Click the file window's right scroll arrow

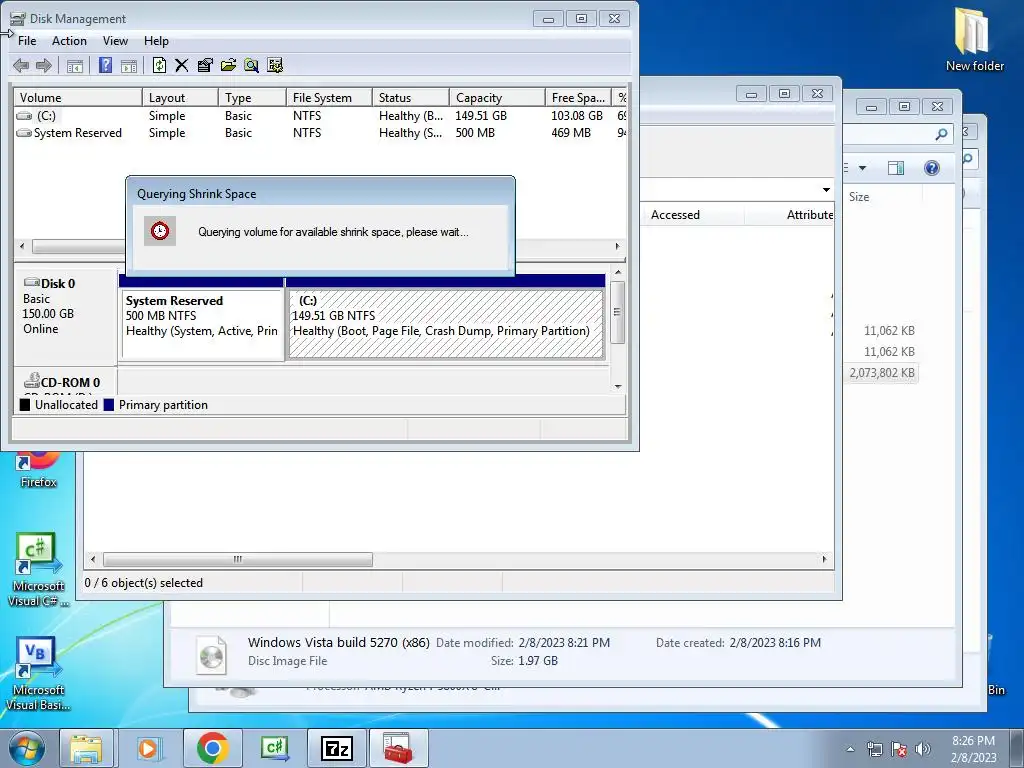[824, 560]
